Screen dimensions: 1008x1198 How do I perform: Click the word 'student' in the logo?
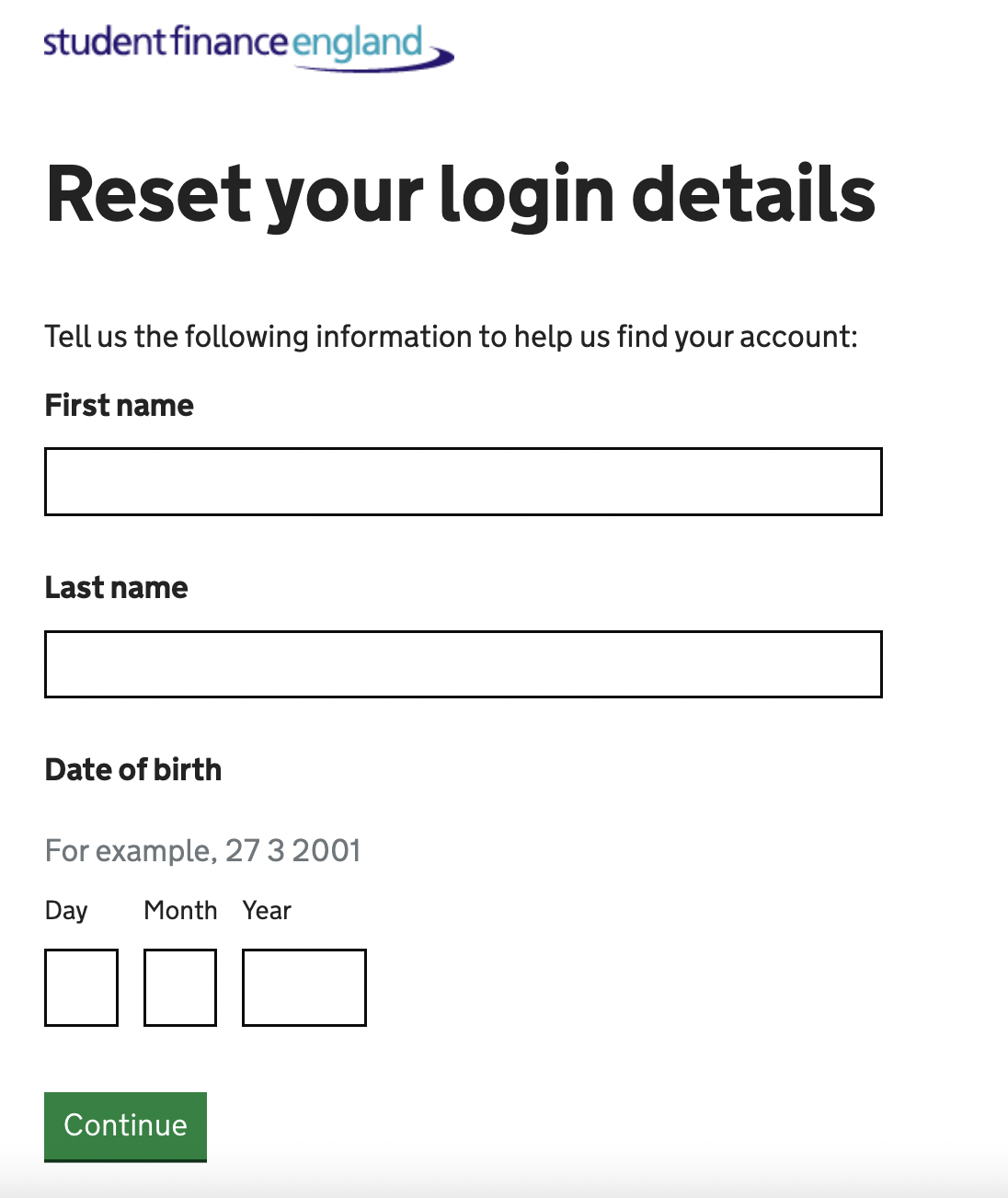click(106, 42)
